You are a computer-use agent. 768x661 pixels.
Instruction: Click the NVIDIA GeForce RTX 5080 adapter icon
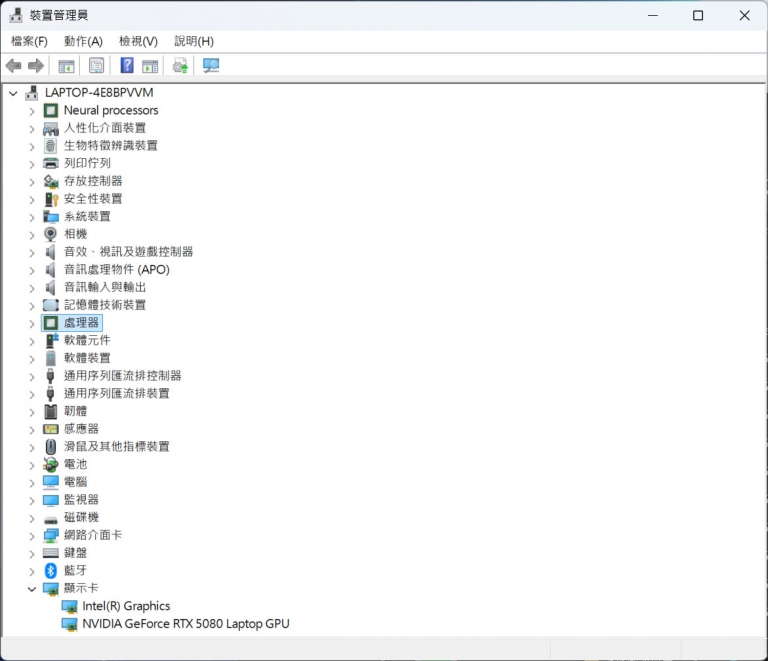[x=69, y=624]
